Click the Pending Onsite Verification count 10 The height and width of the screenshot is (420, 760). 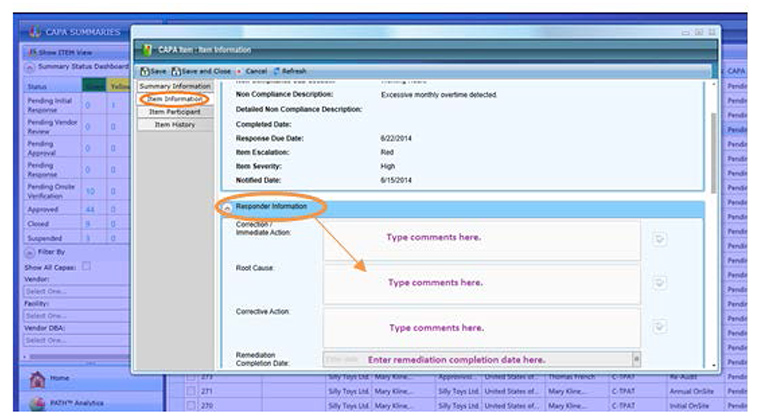click(90, 191)
